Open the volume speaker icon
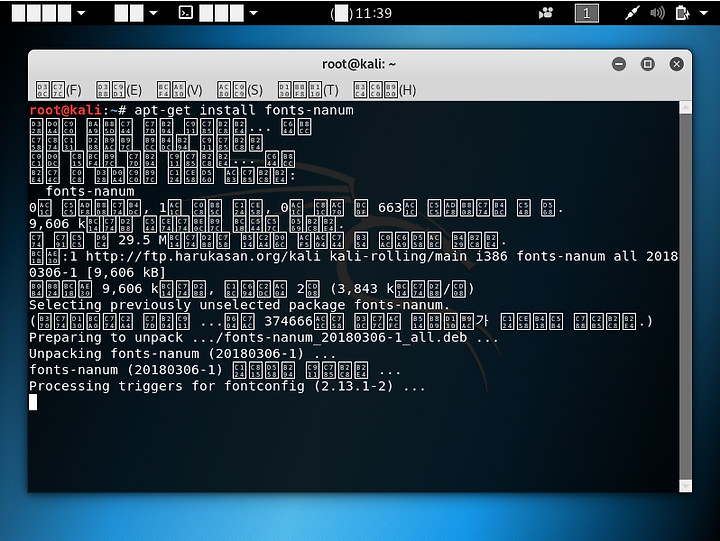 (x=657, y=13)
